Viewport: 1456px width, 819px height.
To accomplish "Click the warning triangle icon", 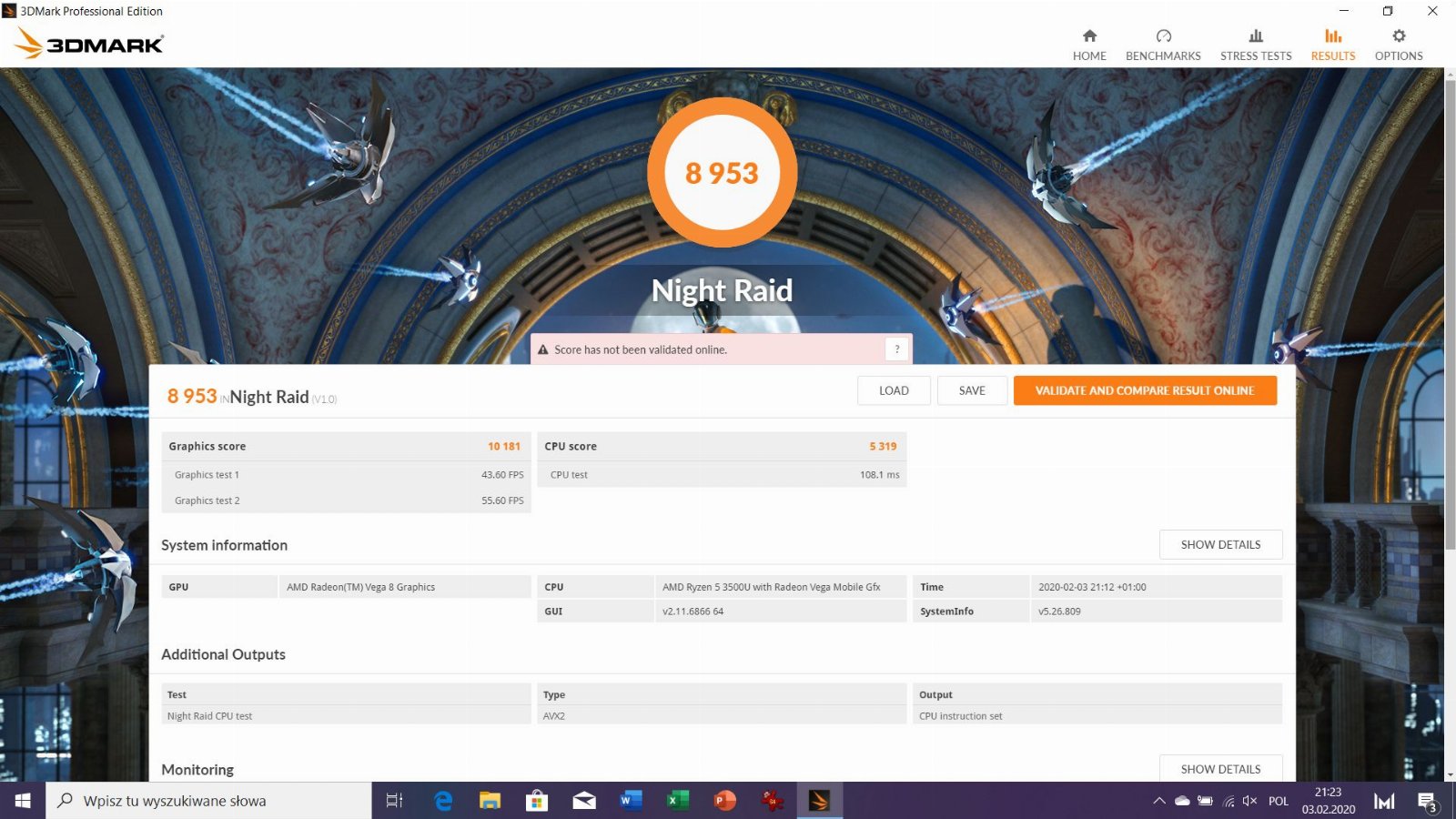I will (x=543, y=350).
